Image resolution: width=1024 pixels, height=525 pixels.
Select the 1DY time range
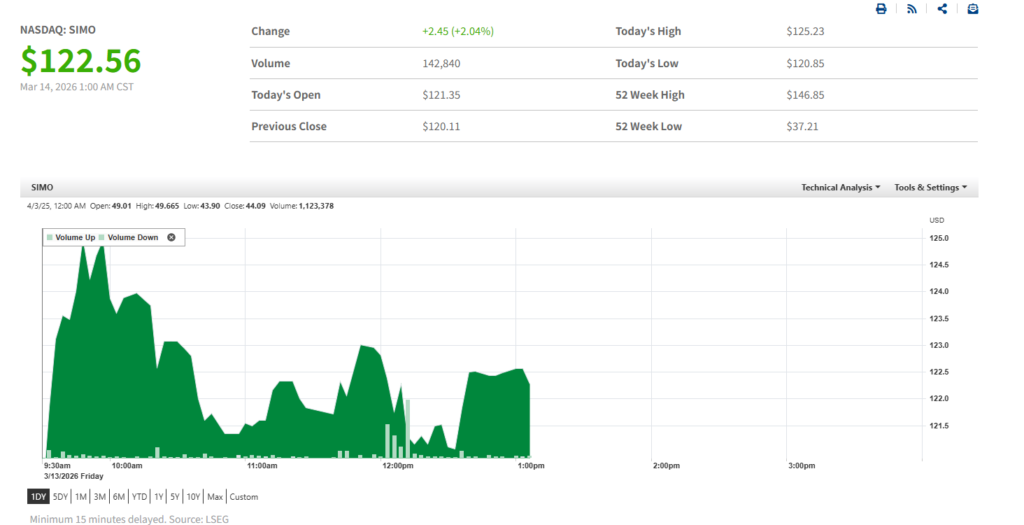point(38,497)
